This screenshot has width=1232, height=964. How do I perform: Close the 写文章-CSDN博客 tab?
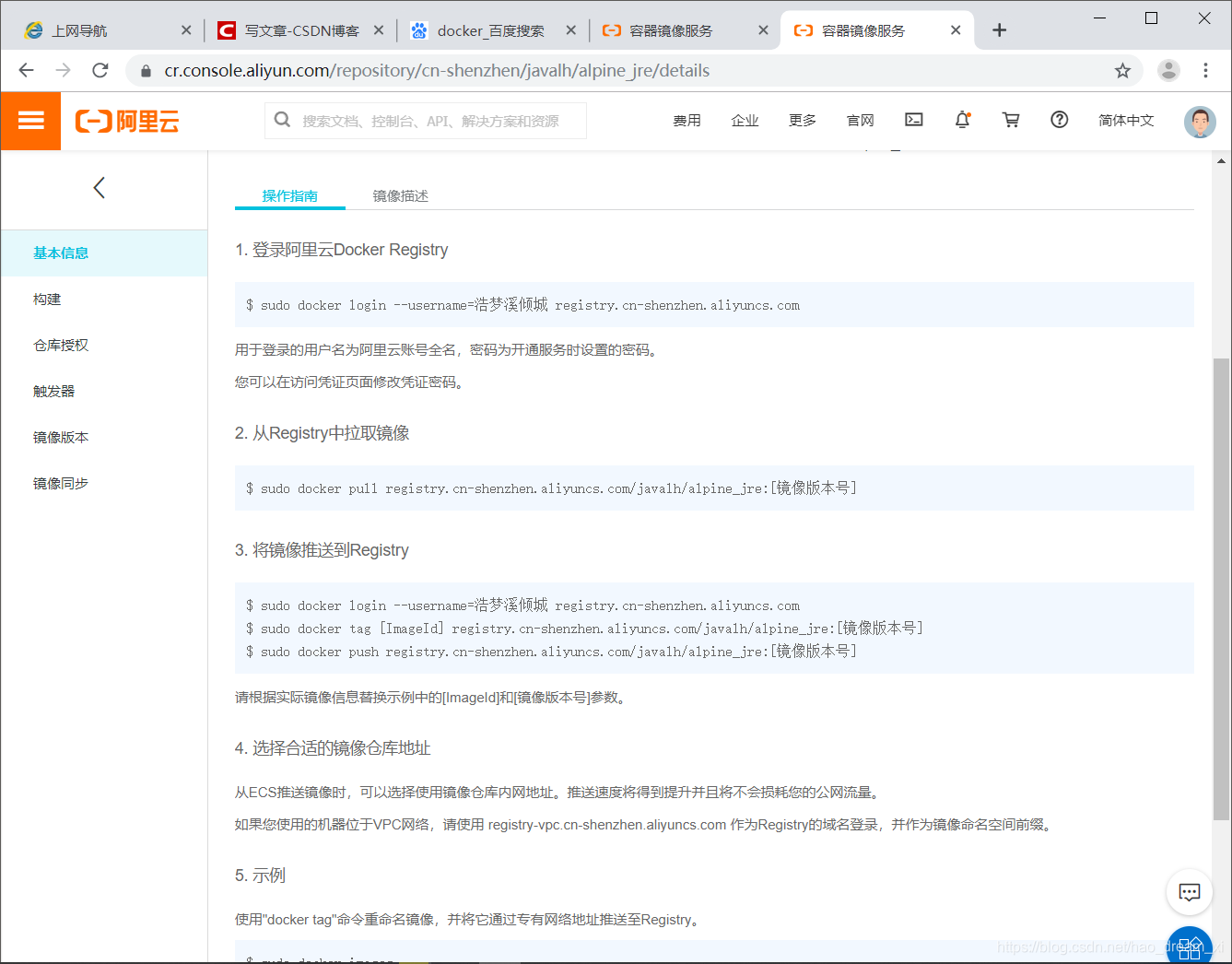[x=379, y=30]
